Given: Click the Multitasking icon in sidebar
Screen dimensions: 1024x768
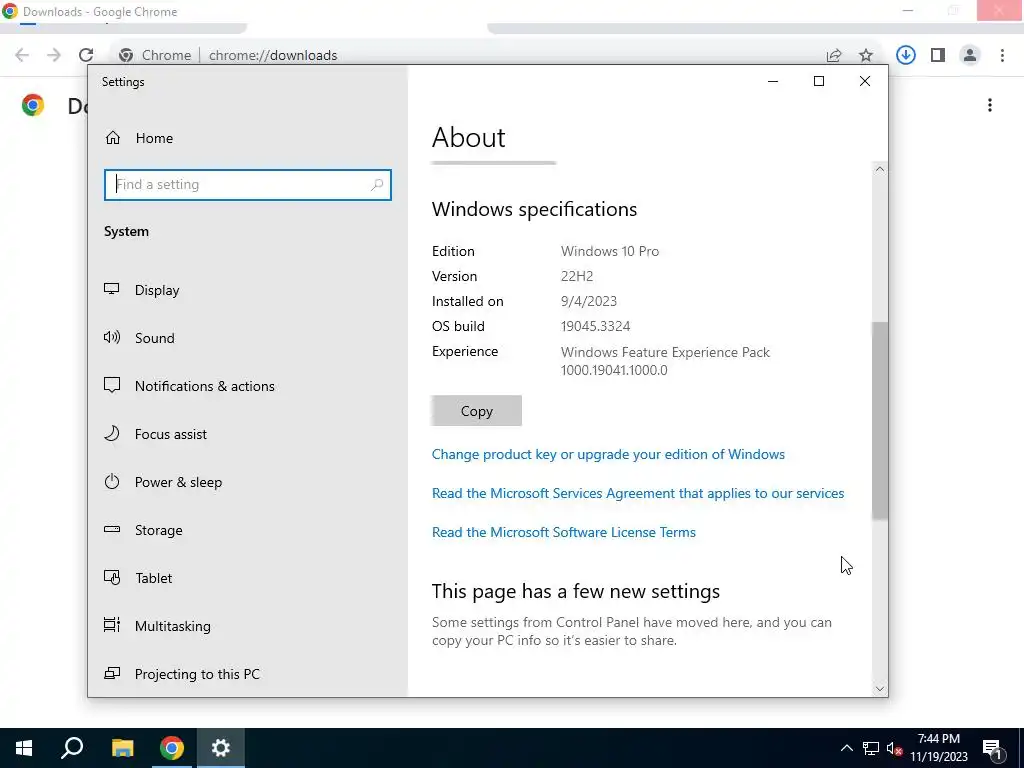Looking at the screenshot, I should (x=112, y=625).
